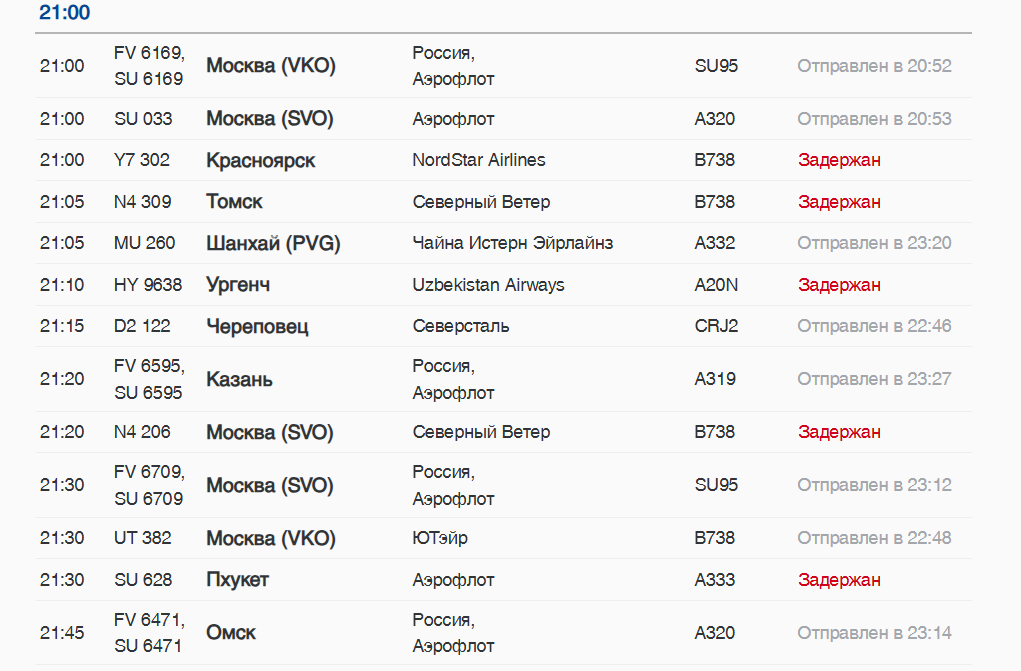Open the Череповец flight details
The height and width of the screenshot is (671, 1021).
point(257,326)
